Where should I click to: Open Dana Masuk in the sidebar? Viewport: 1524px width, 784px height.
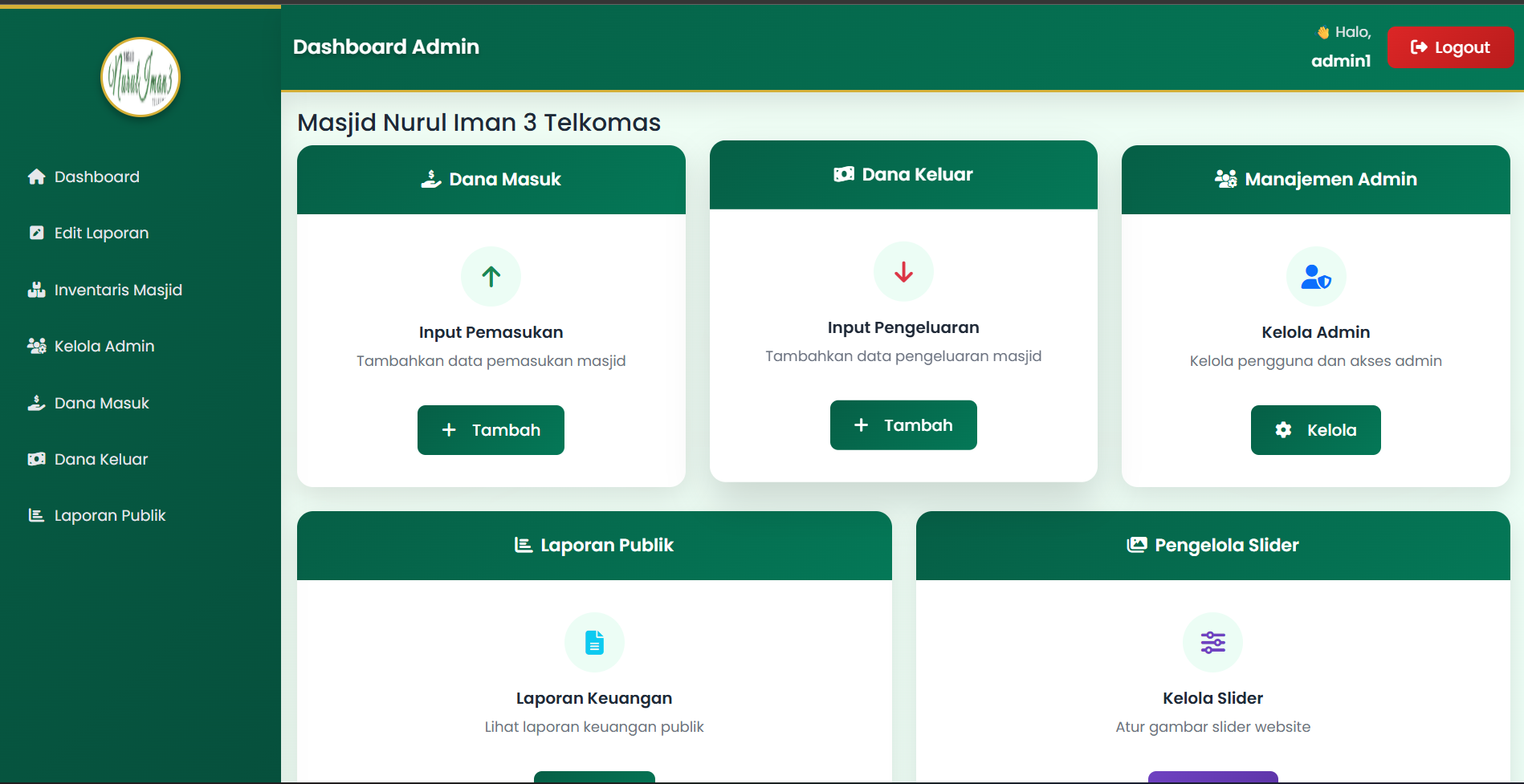101,403
